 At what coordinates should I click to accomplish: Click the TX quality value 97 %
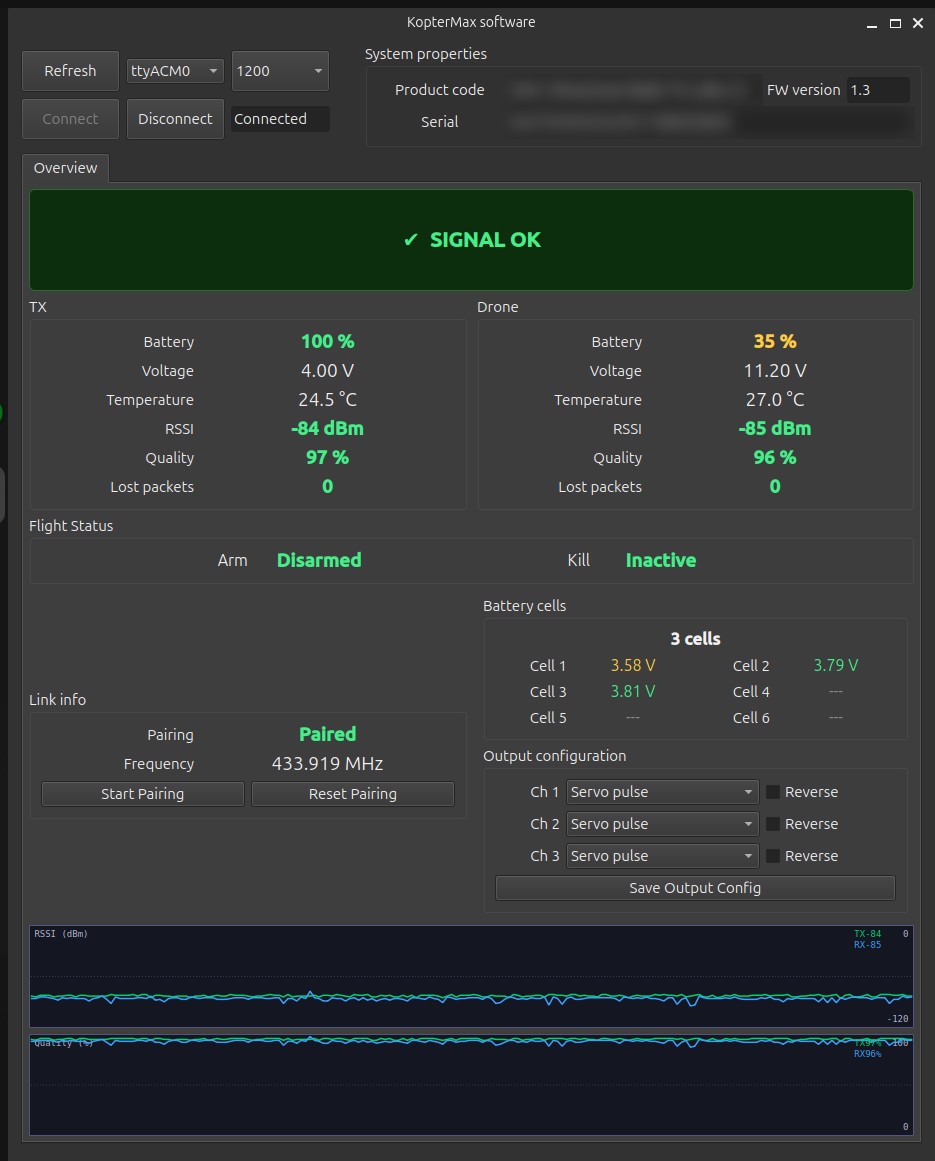tap(327, 458)
